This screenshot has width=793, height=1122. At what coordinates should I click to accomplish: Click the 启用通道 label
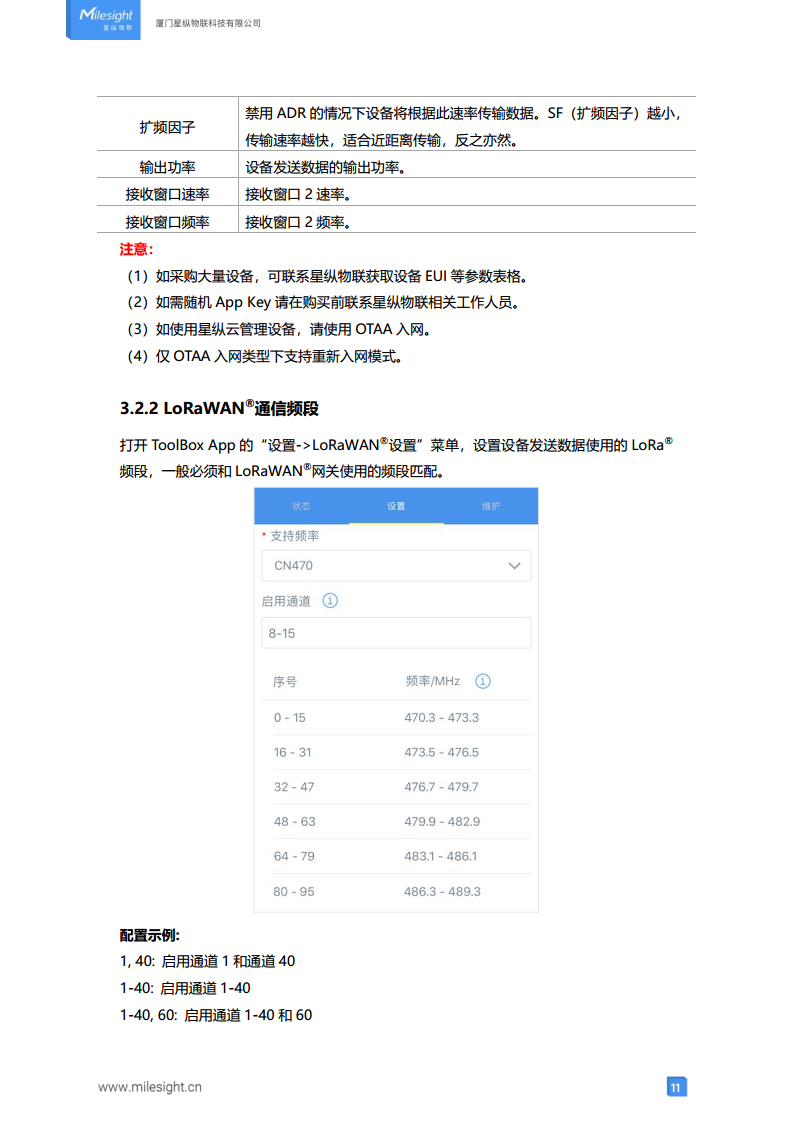286,601
